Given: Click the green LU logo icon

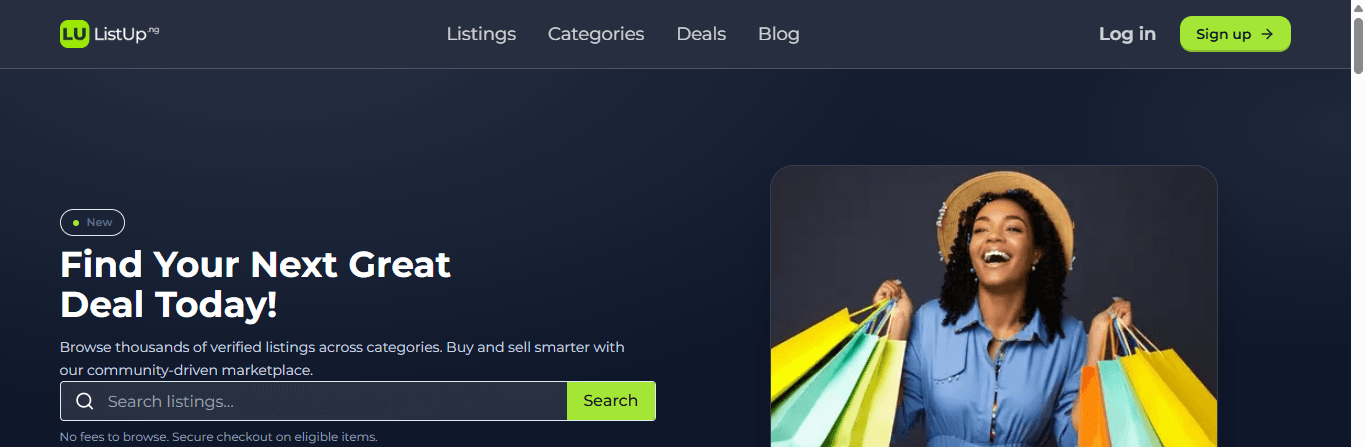Looking at the screenshot, I should click(x=74, y=34).
